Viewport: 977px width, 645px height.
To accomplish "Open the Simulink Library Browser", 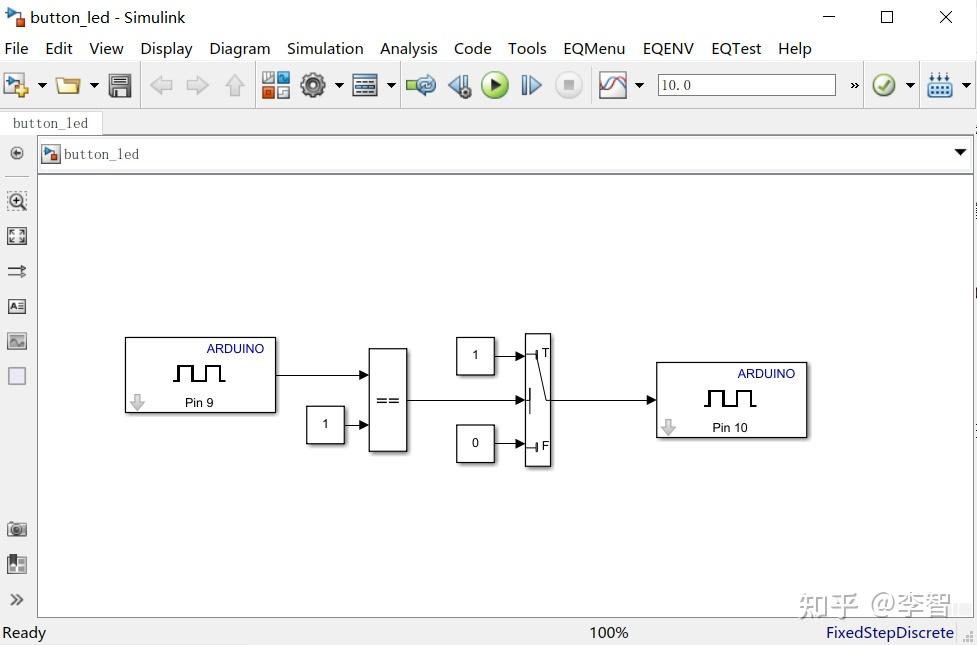I will coord(275,85).
